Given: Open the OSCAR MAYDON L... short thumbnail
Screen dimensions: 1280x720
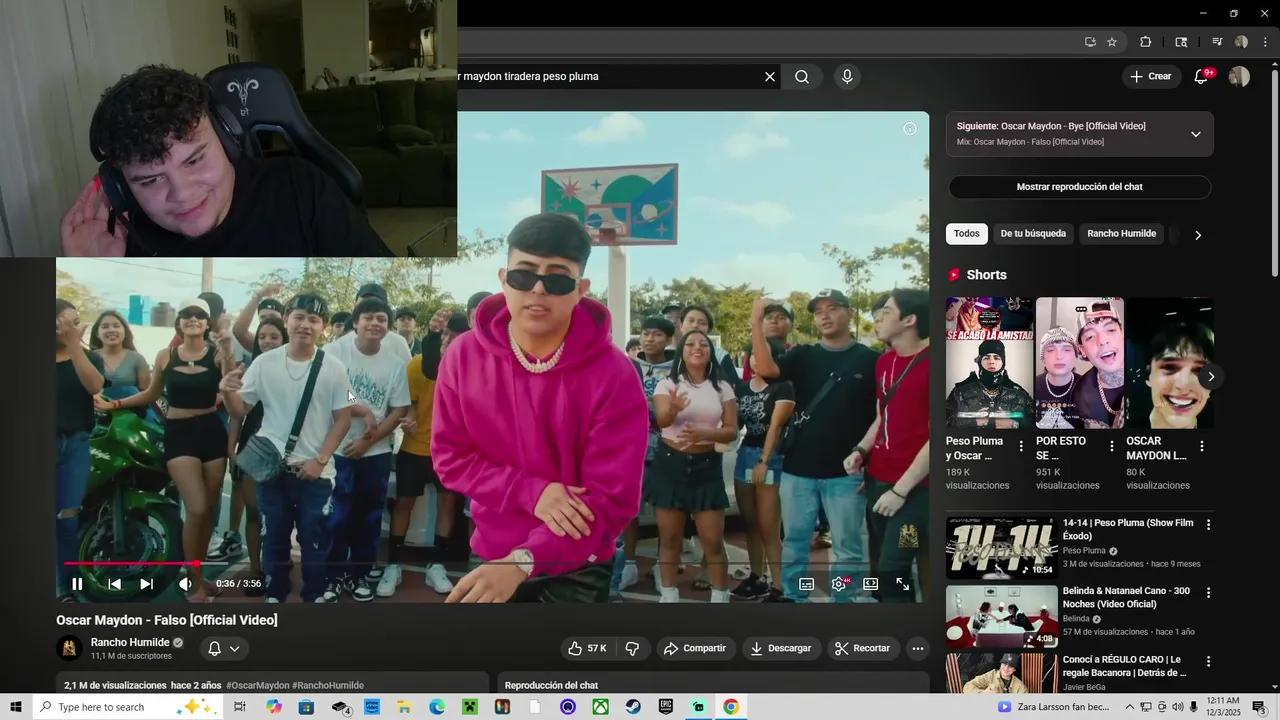Looking at the screenshot, I should [x=1170, y=363].
